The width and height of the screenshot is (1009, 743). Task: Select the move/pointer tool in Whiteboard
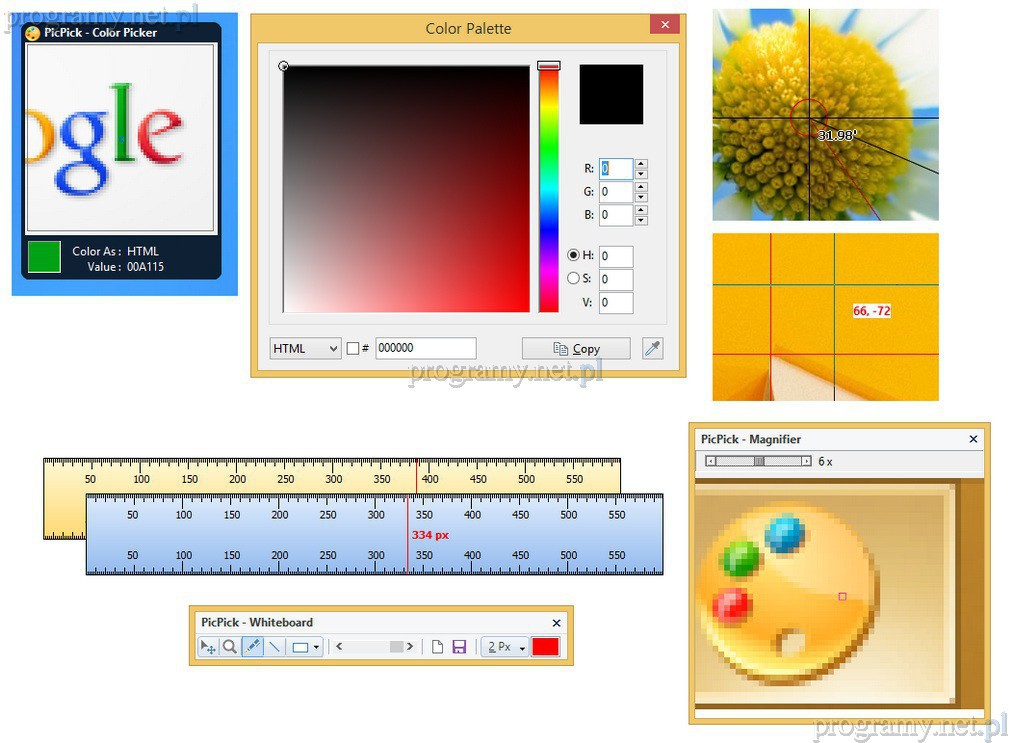pos(207,647)
